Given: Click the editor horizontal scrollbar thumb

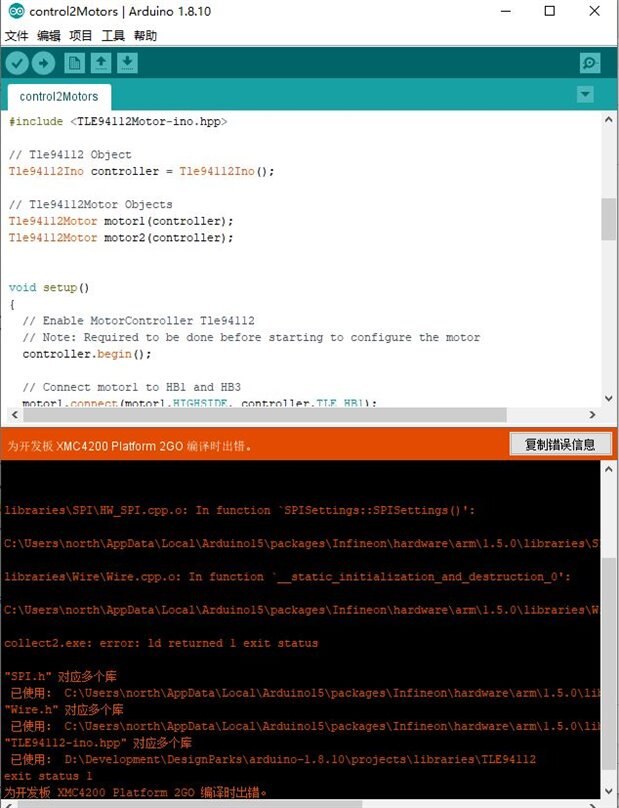Looking at the screenshot, I should click(x=264, y=414).
